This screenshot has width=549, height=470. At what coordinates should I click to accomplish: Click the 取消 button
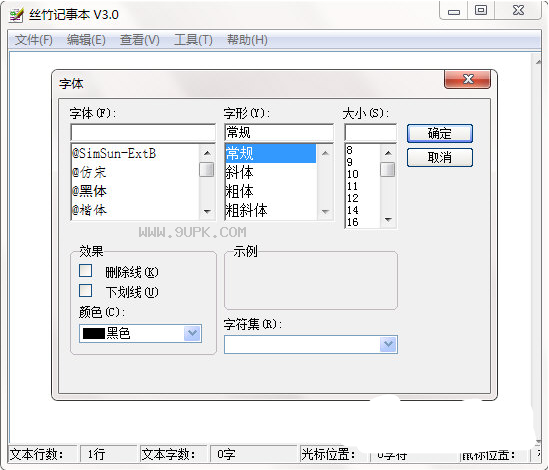pos(440,158)
